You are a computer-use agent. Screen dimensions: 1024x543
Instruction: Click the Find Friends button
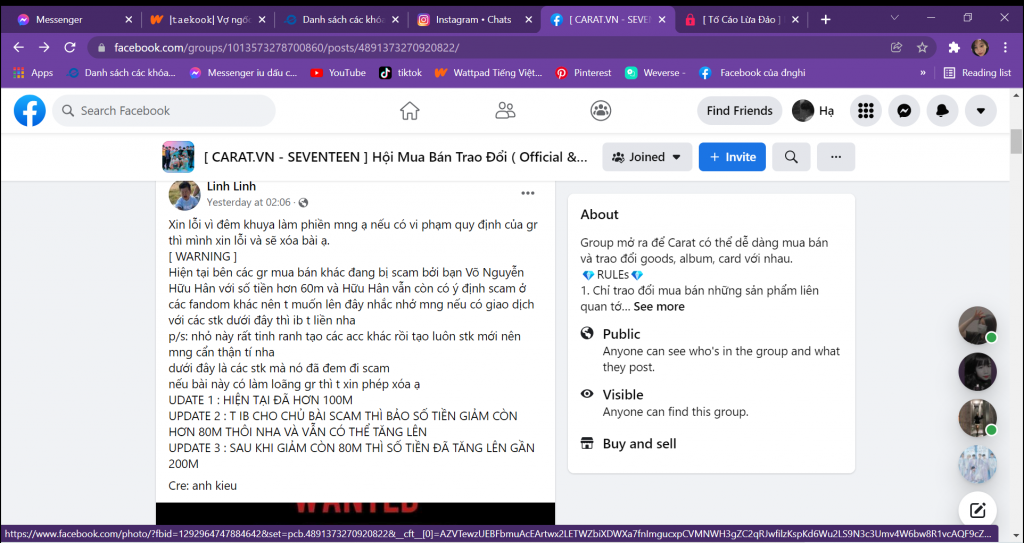click(x=739, y=111)
